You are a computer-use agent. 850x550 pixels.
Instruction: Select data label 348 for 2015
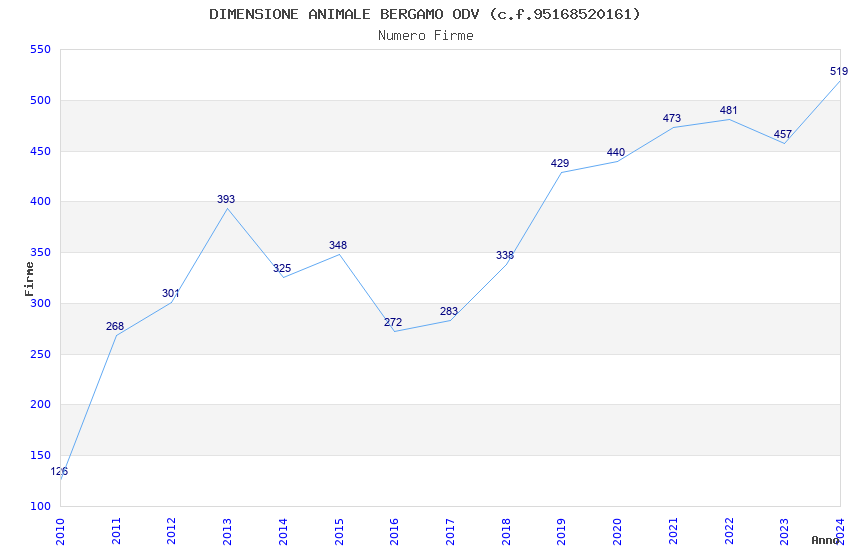338,245
